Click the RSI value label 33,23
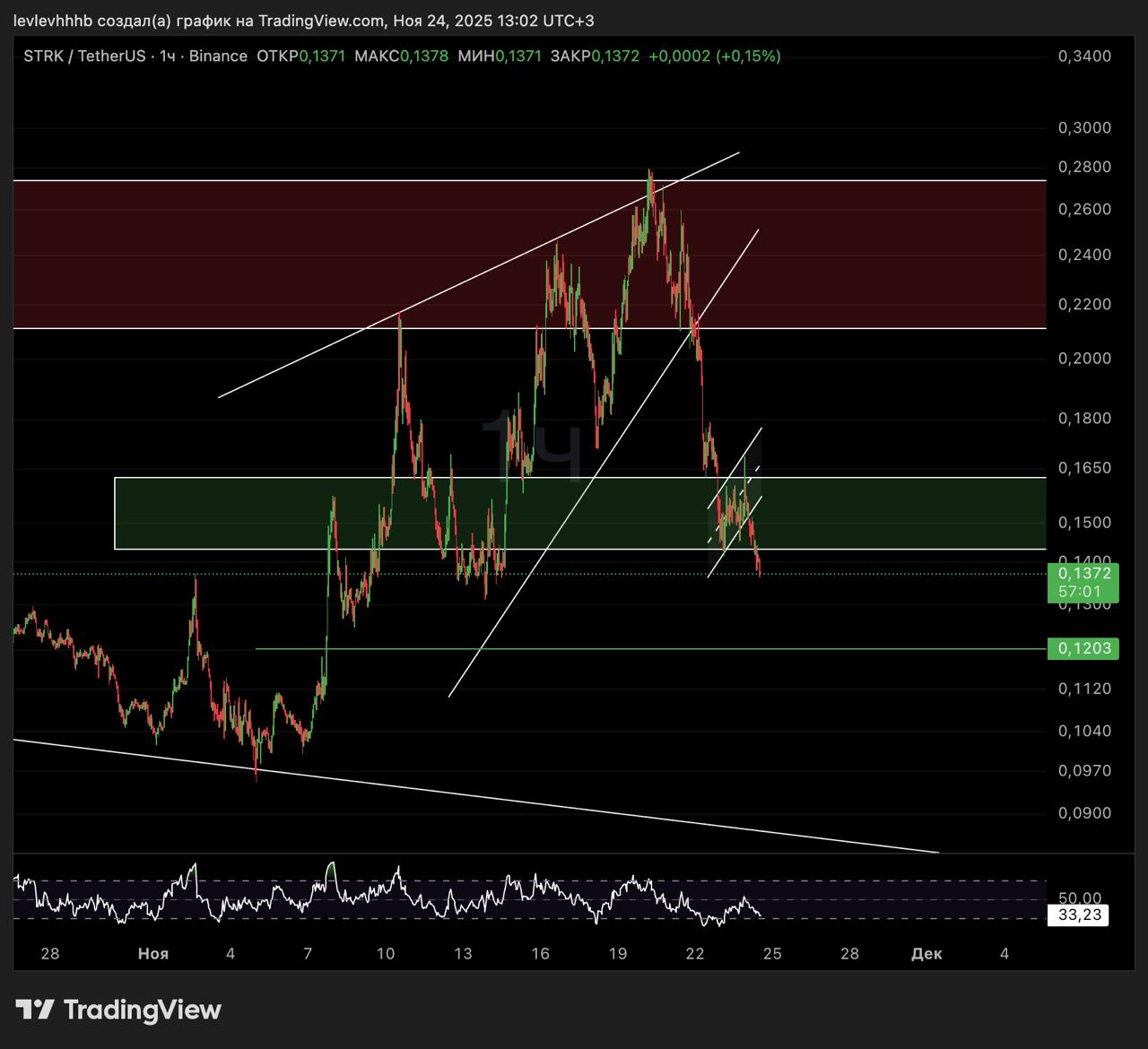The width and height of the screenshot is (1148, 1049). click(1079, 915)
